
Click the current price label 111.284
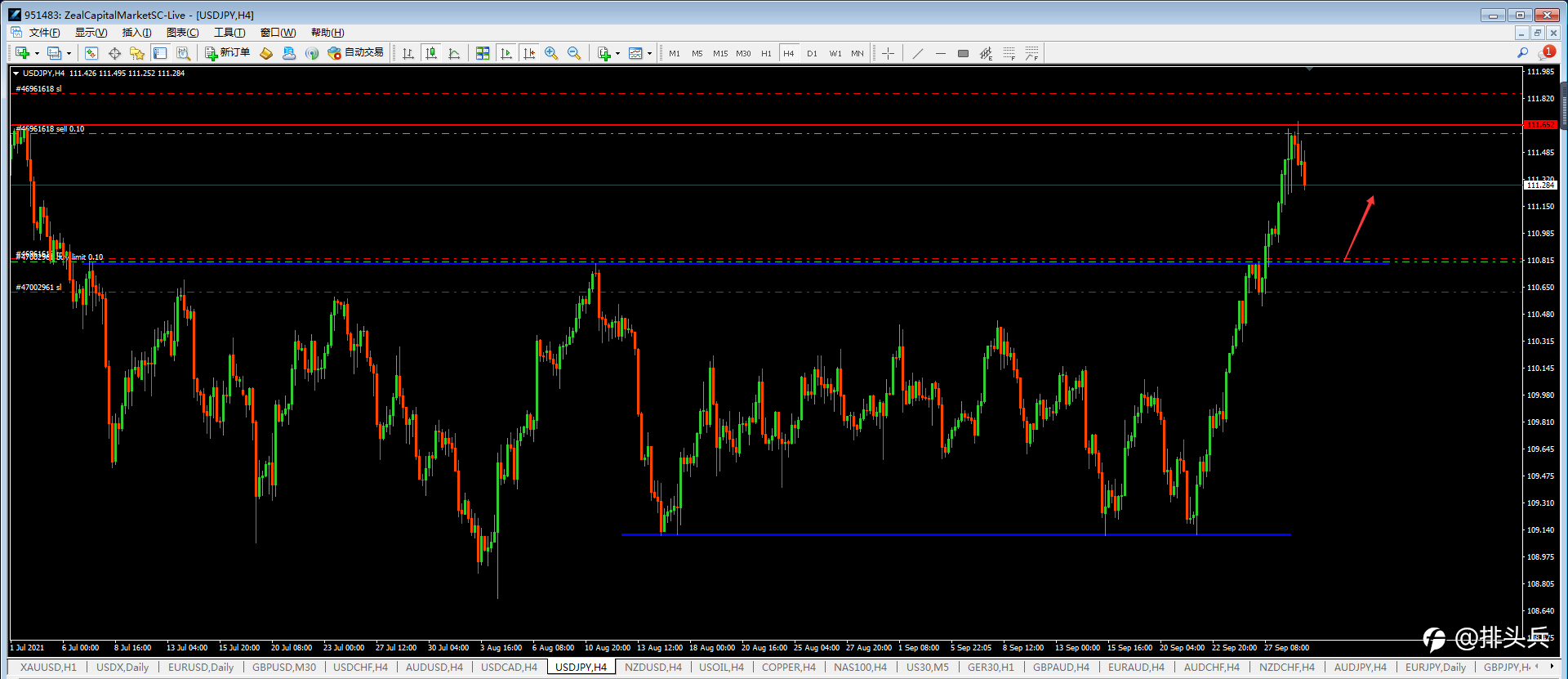click(x=1540, y=185)
